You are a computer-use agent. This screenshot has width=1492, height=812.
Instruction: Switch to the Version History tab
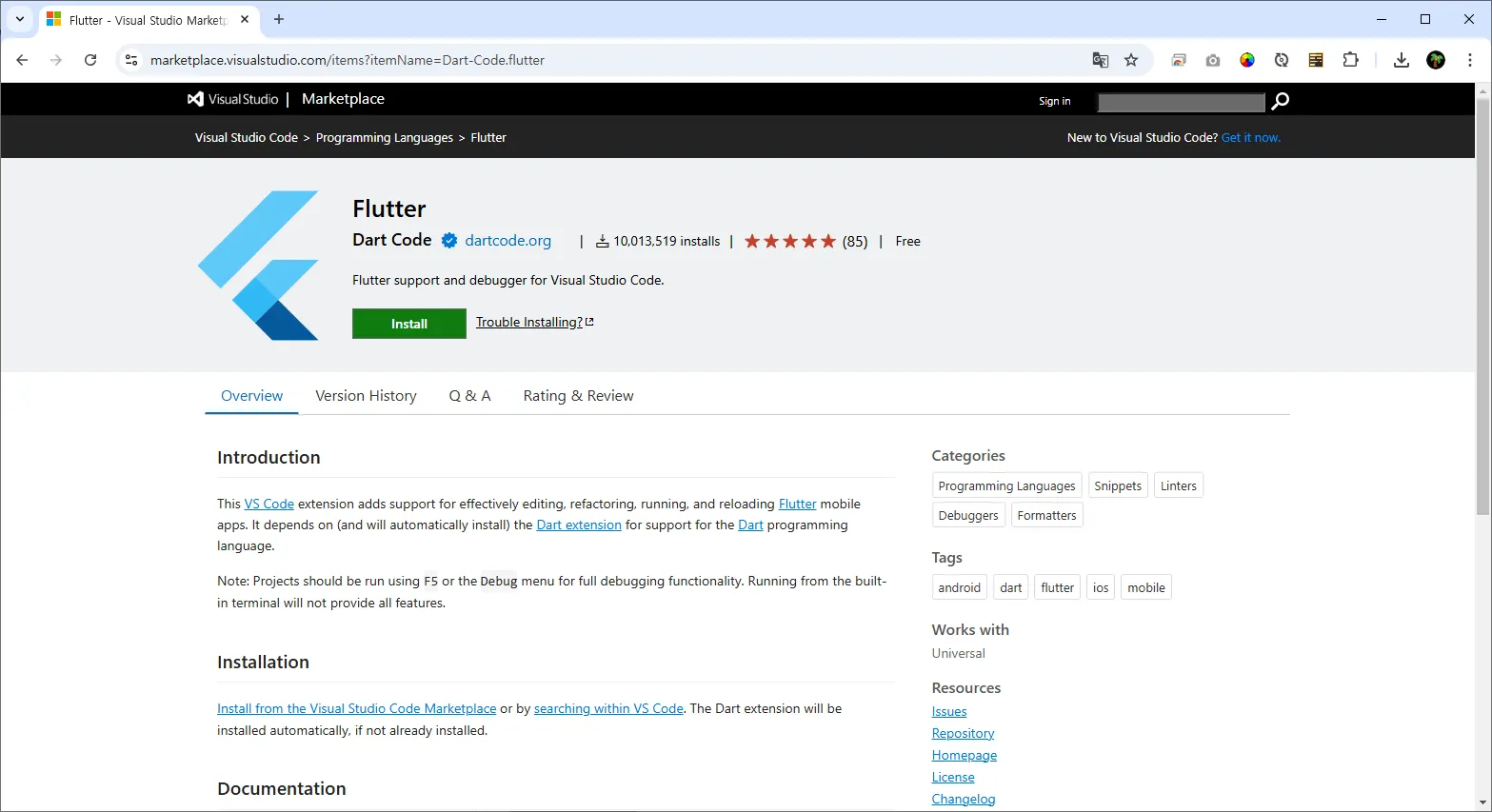pos(366,396)
